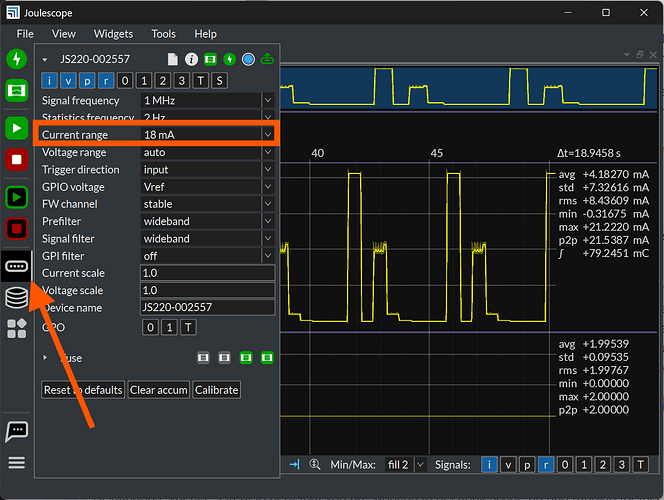Viewport: 664px width, 500px height.
Task: Click the document icon next to JS220-002557
Action: click(173, 59)
